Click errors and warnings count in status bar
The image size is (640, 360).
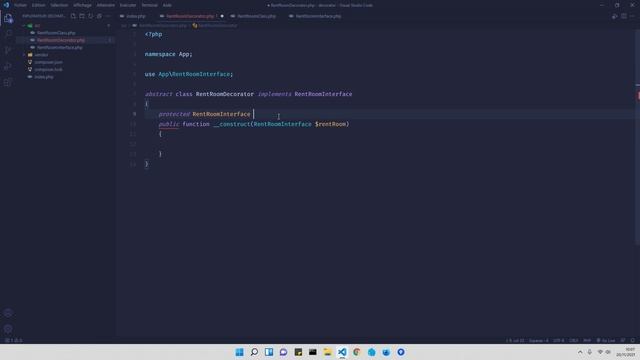pos(14,340)
